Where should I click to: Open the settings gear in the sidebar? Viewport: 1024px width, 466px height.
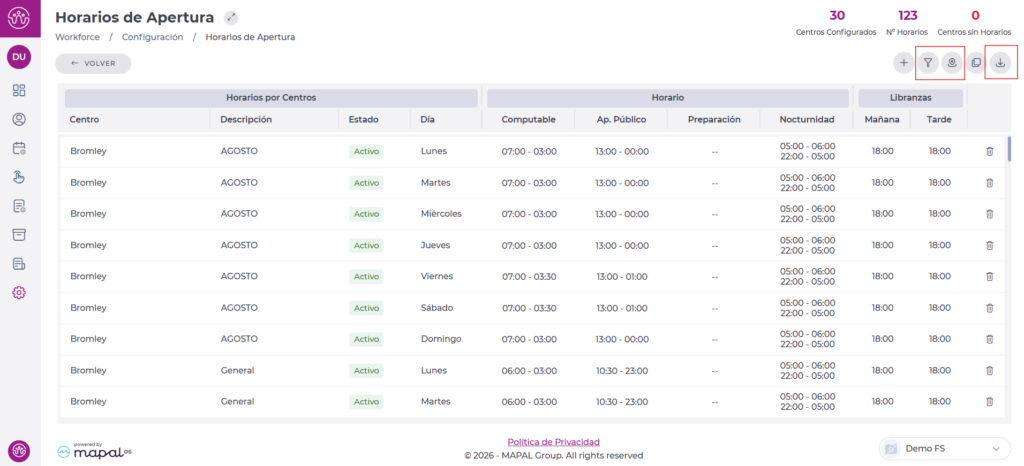click(19, 293)
